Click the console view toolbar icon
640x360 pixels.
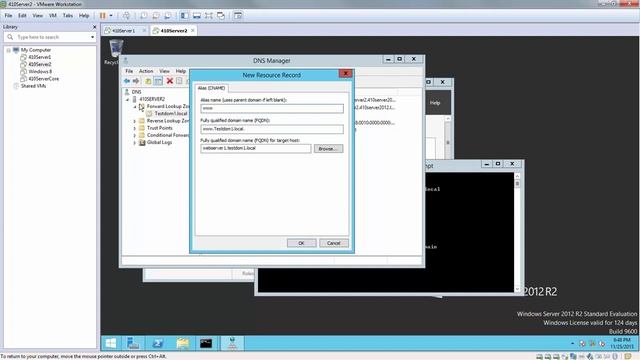pyautogui.click(x=238, y=16)
